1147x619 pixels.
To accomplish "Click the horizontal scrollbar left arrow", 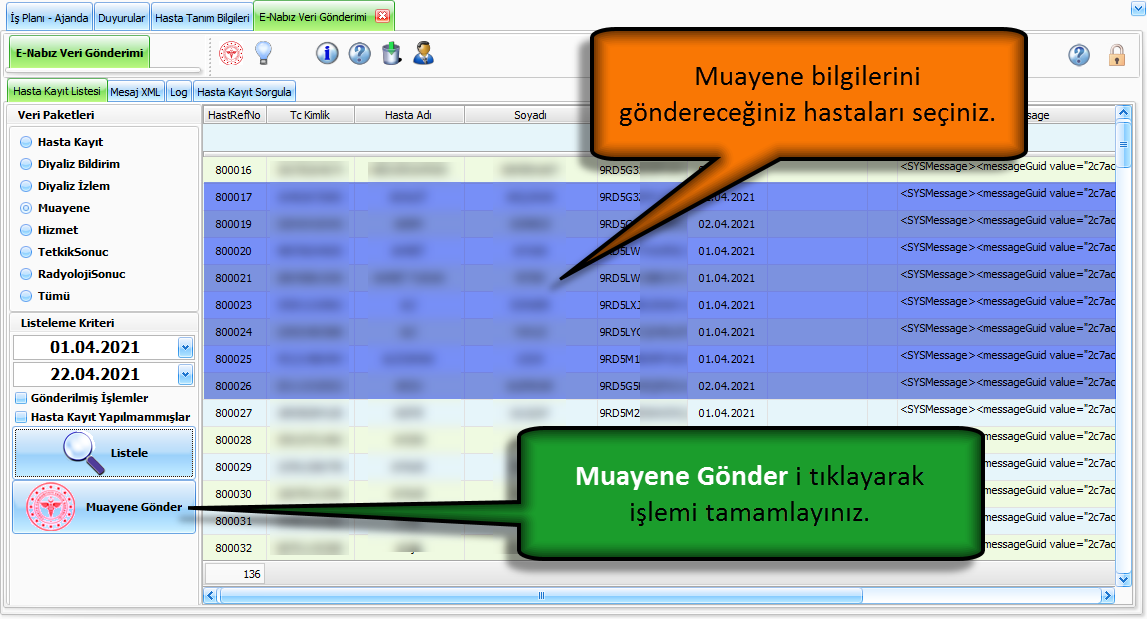I will [x=211, y=596].
